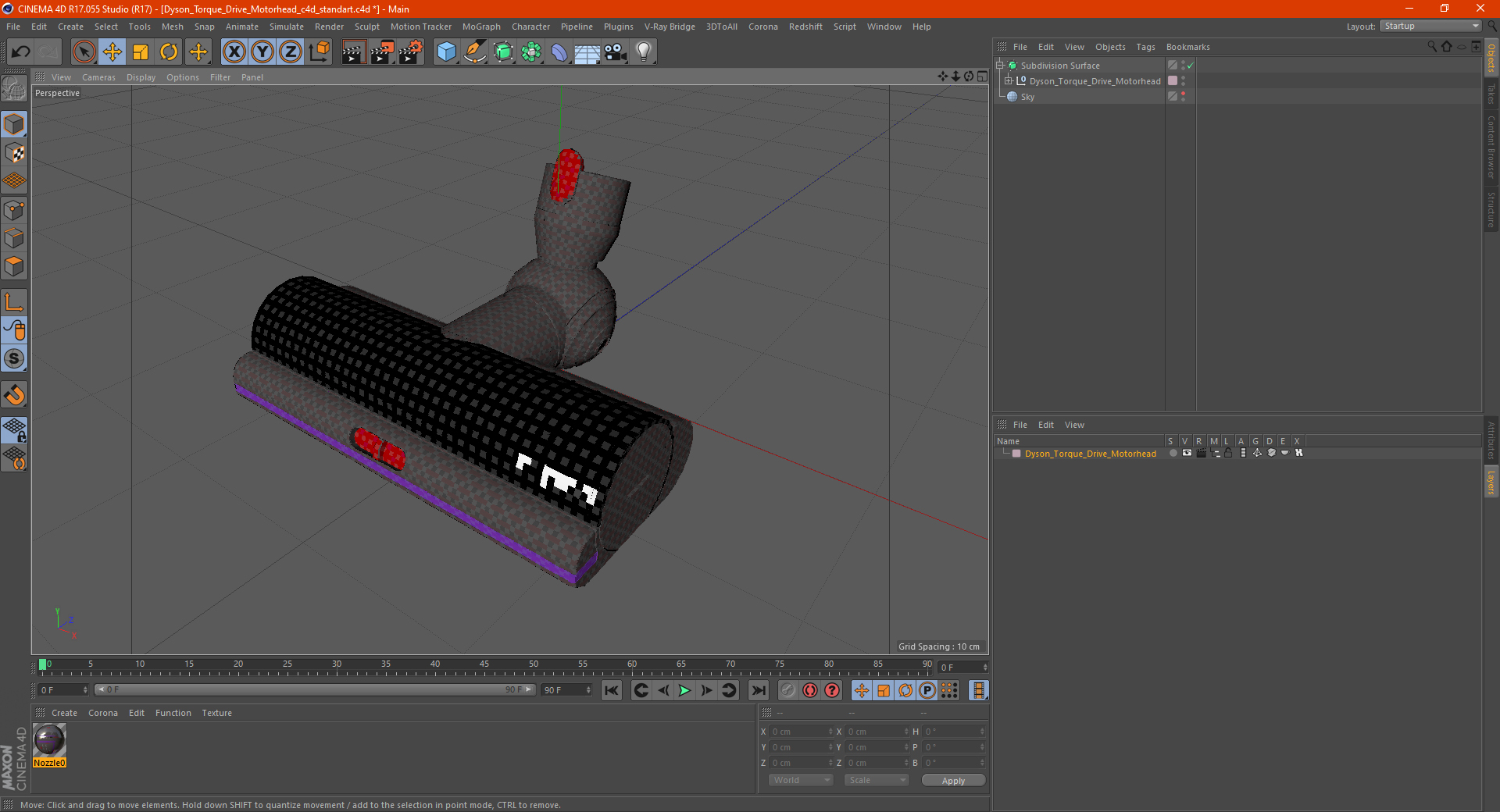Expand the Subdivision Surface tree node
Viewport: 1500px width, 812px height.
(1000, 66)
